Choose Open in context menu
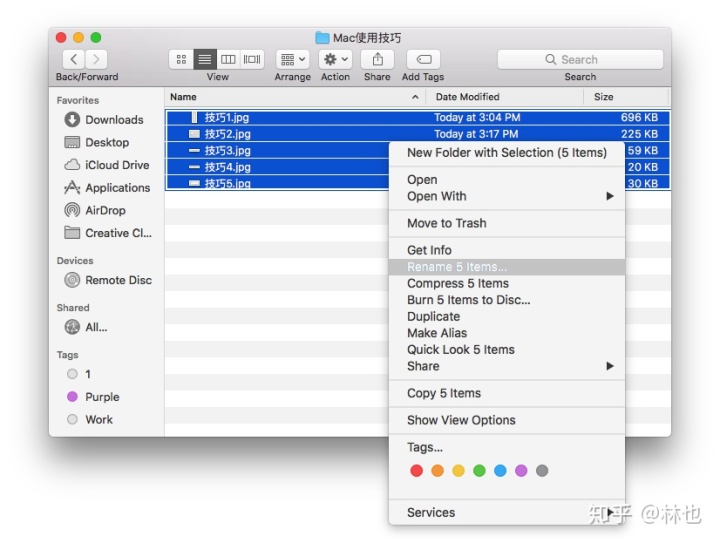720x543 pixels. 507,179
